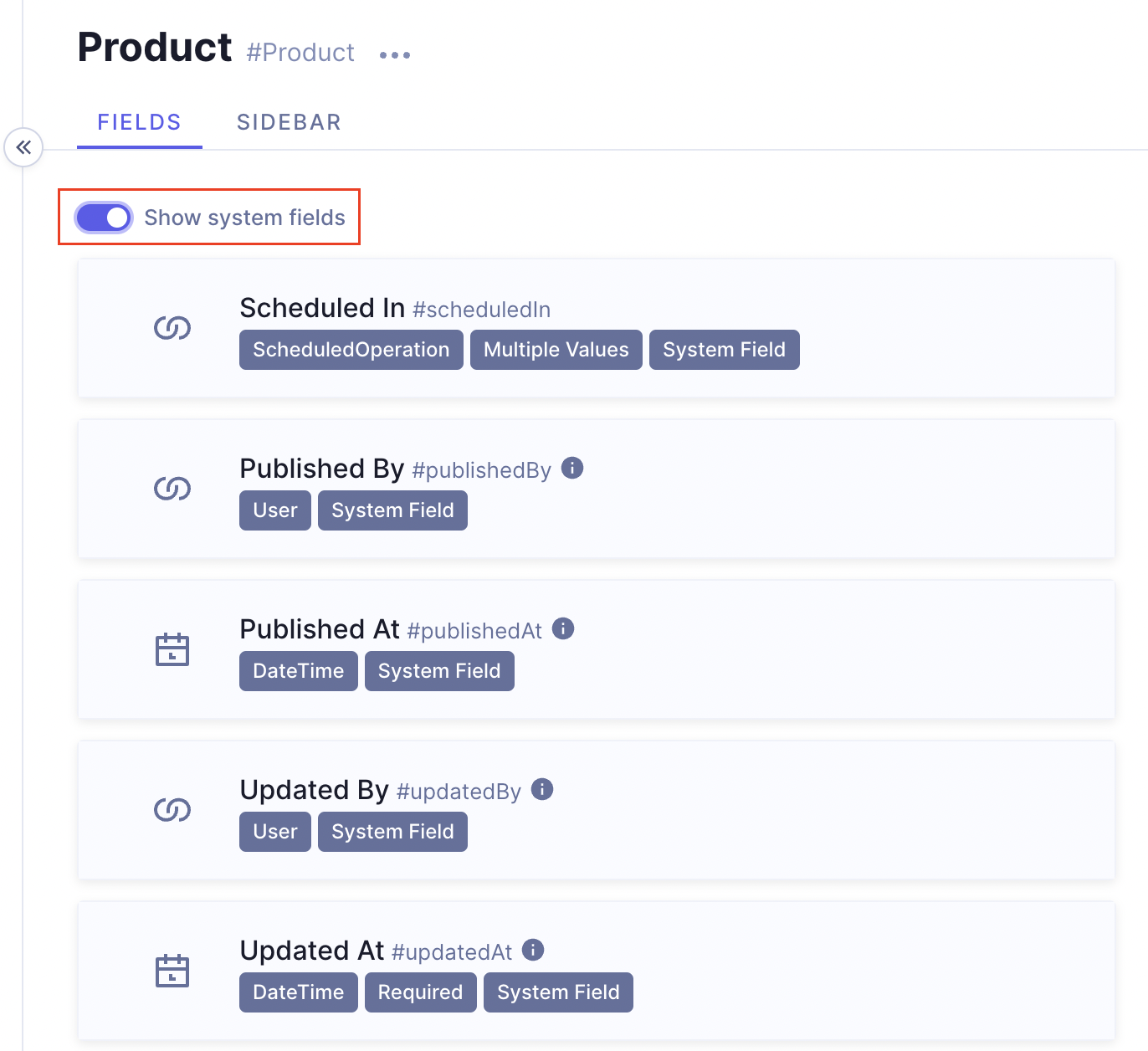Switch to the SIDEBAR tab

(x=289, y=122)
